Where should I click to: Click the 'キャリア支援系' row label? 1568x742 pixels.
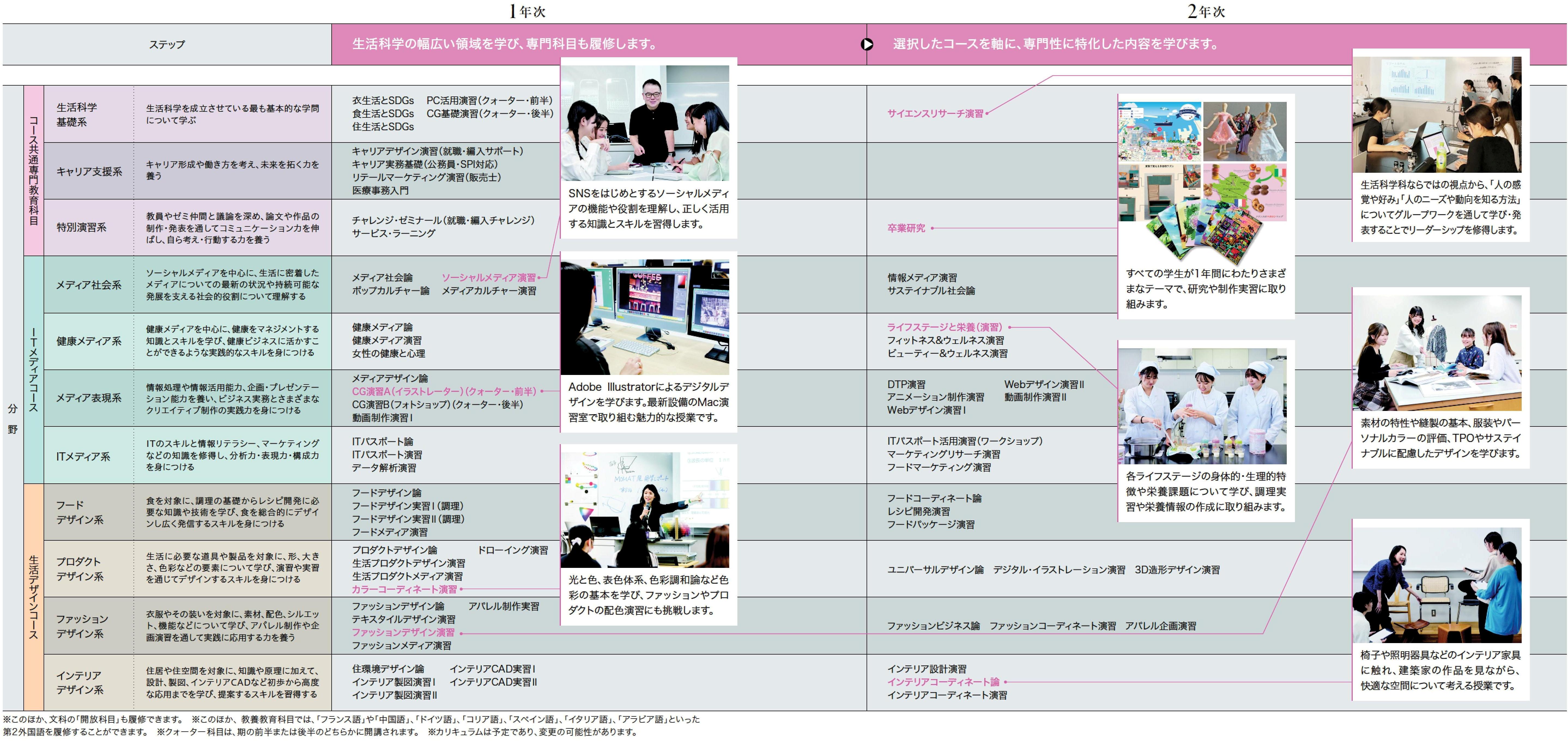89,172
